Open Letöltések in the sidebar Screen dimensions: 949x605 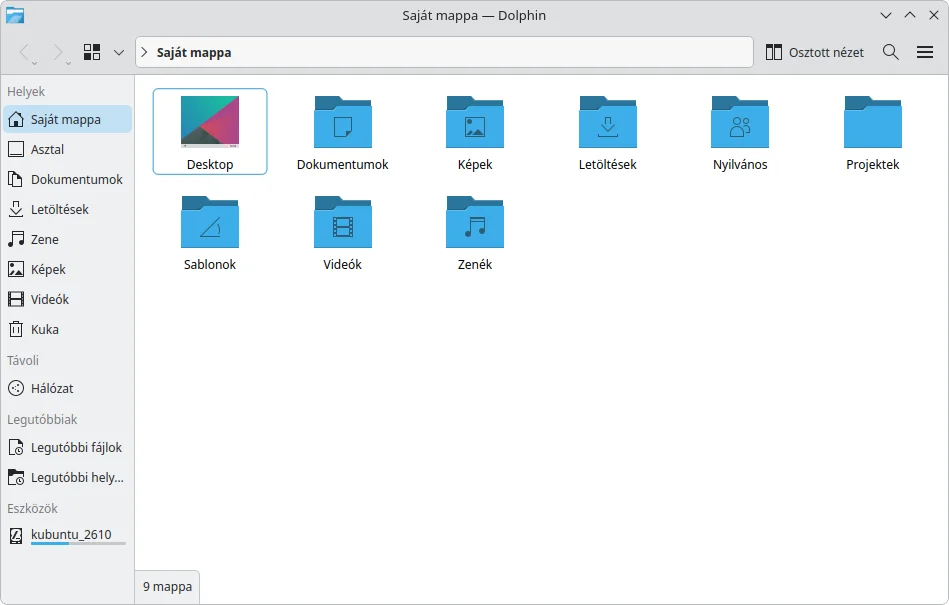tap(67, 209)
